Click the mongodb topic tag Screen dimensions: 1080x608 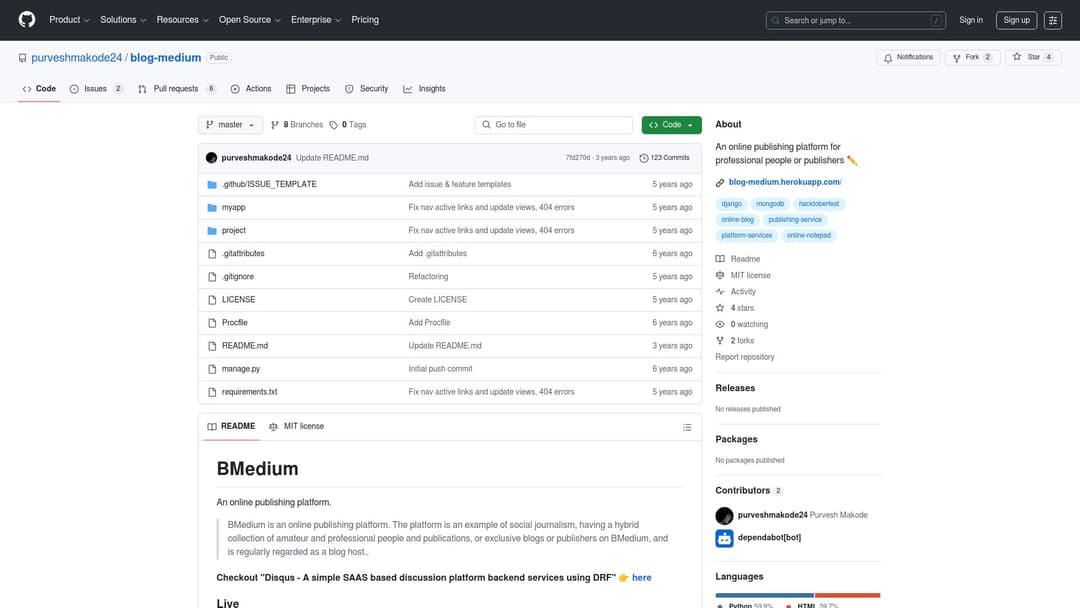click(x=770, y=205)
